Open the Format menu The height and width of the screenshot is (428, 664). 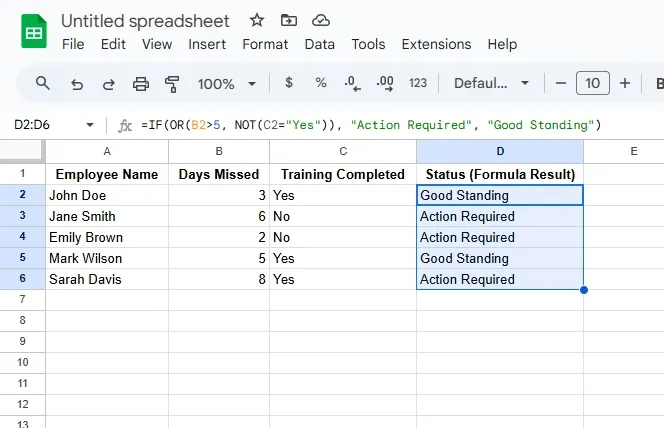point(265,44)
